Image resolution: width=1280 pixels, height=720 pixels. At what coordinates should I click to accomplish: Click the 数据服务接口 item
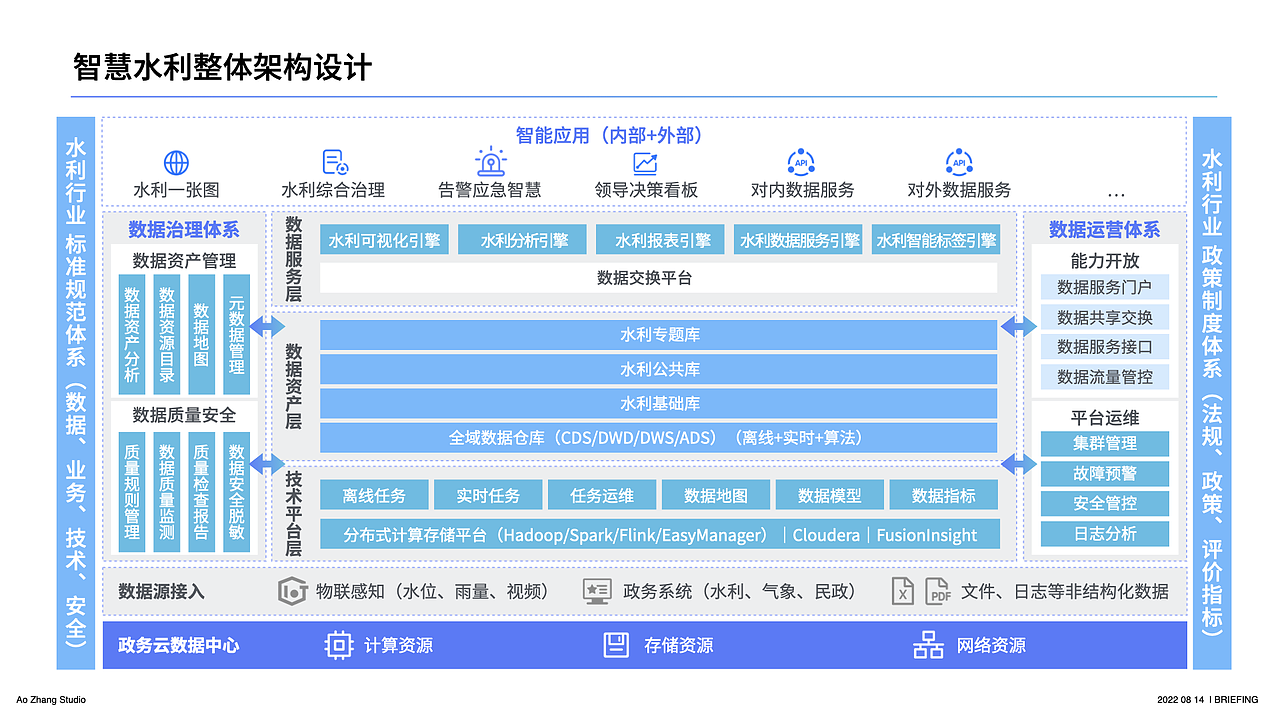click(x=1105, y=347)
